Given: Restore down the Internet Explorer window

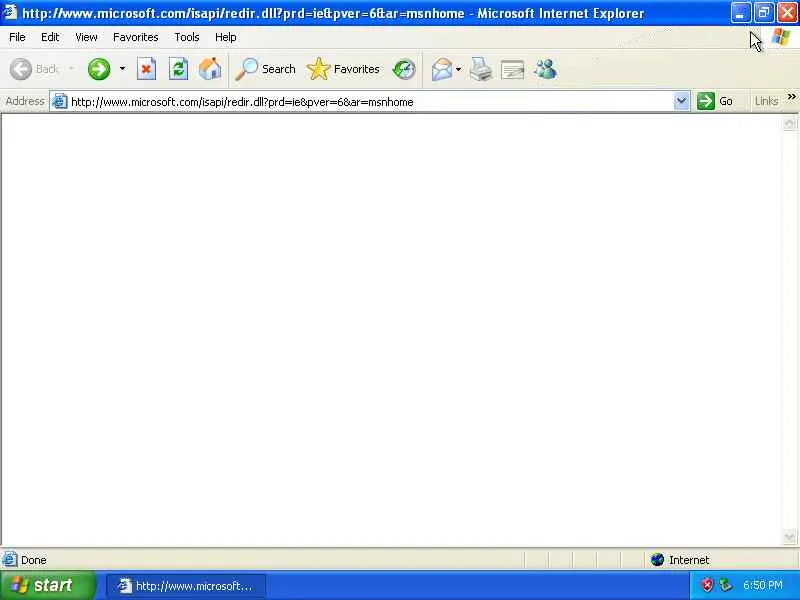Looking at the screenshot, I should 764,13.
